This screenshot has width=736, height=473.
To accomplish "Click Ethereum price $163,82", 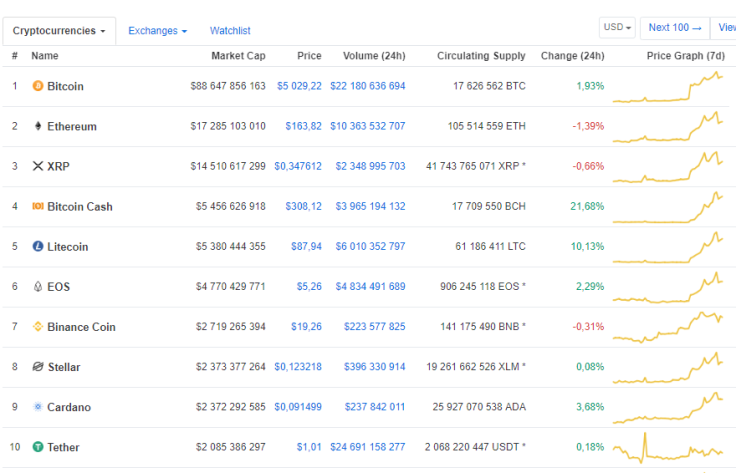I will (x=303, y=126).
